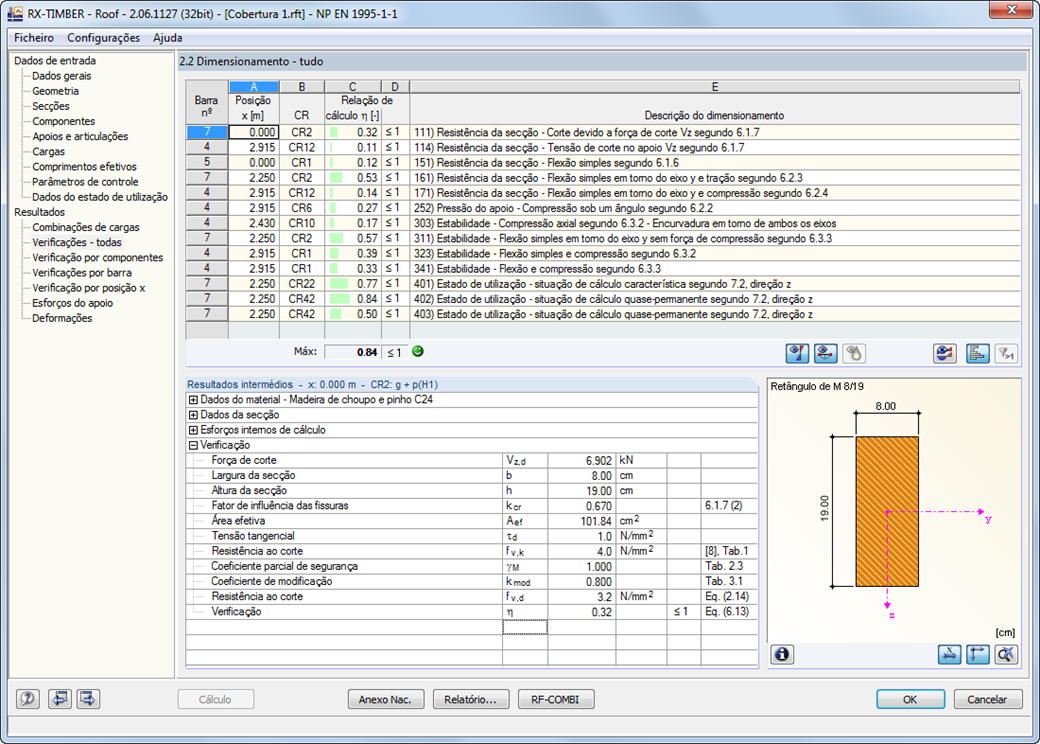Select Cargas in the navigator
Screen dimensions: 1040x744
click(x=48, y=152)
